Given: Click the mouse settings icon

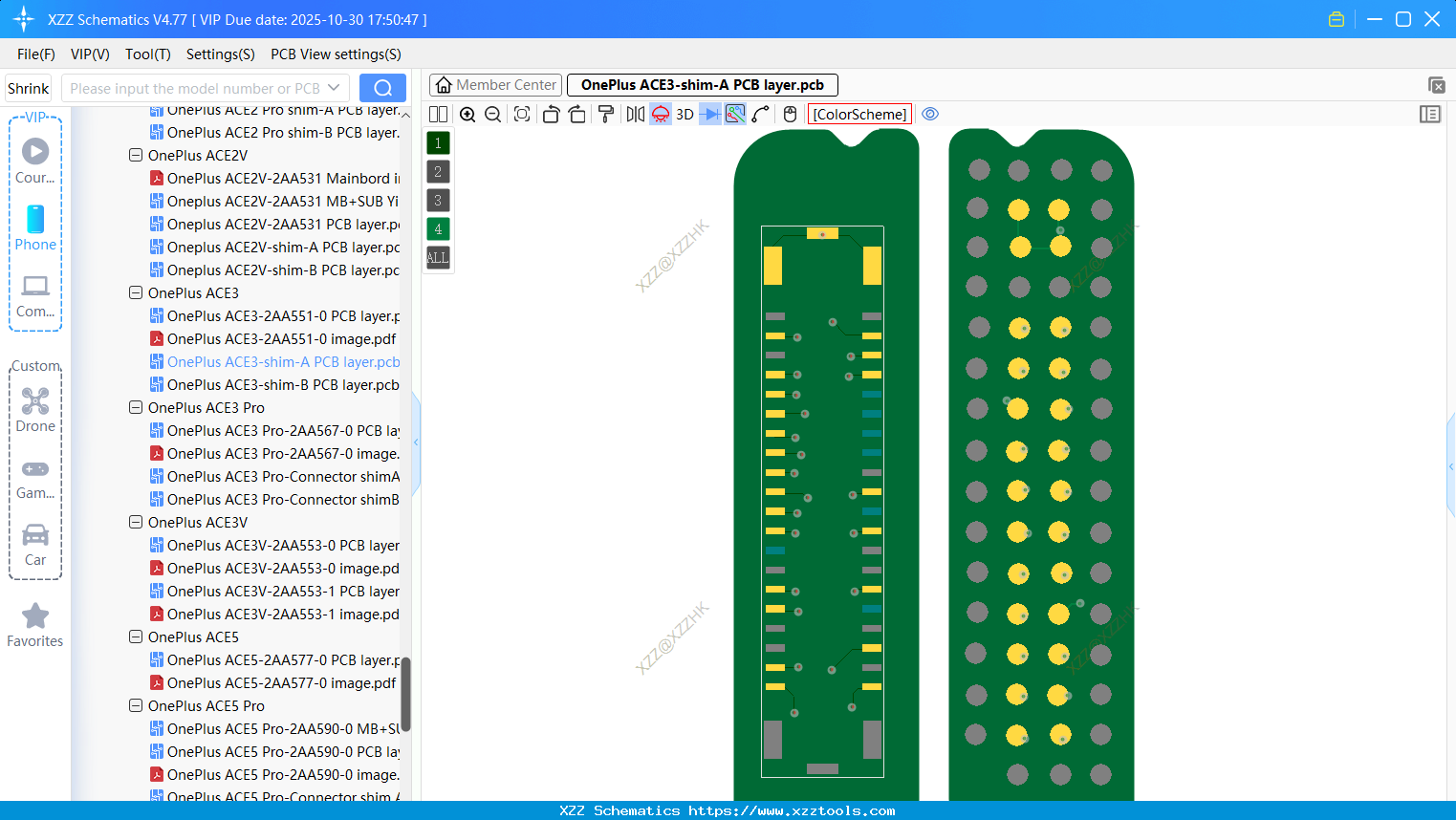Looking at the screenshot, I should pyautogui.click(x=790, y=115).
